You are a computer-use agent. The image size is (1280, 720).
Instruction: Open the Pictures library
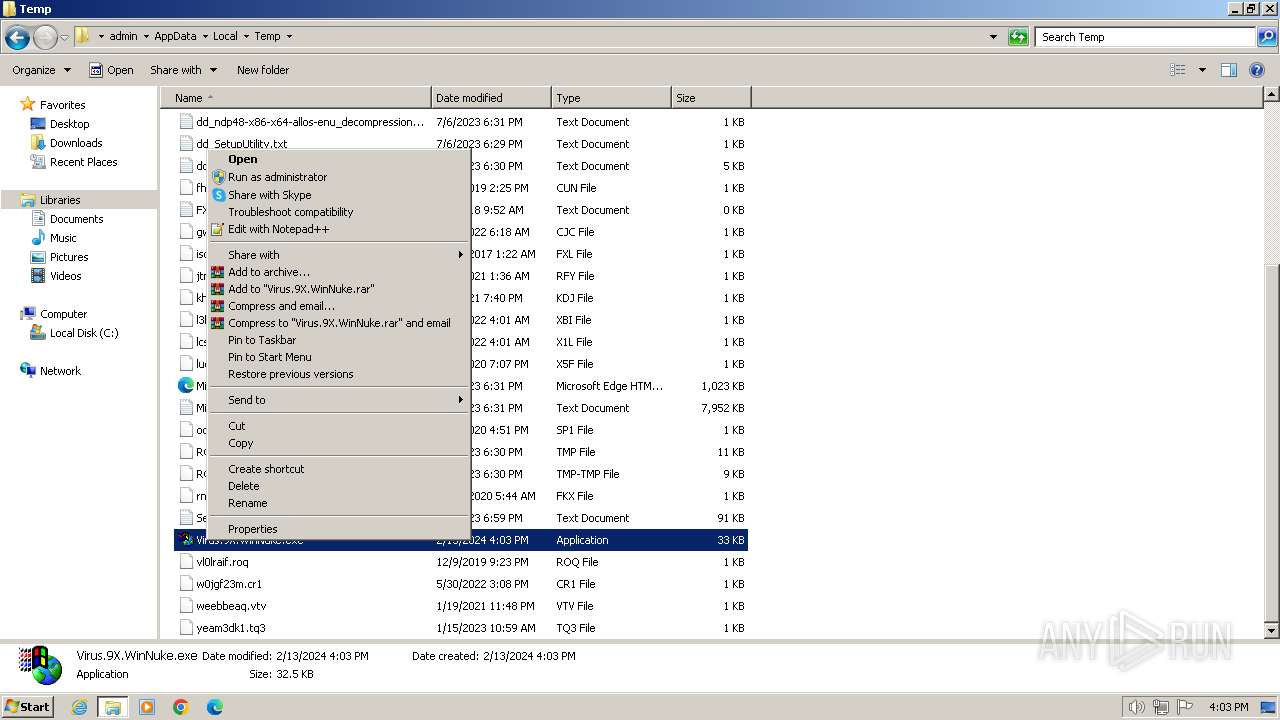point(69,257)
